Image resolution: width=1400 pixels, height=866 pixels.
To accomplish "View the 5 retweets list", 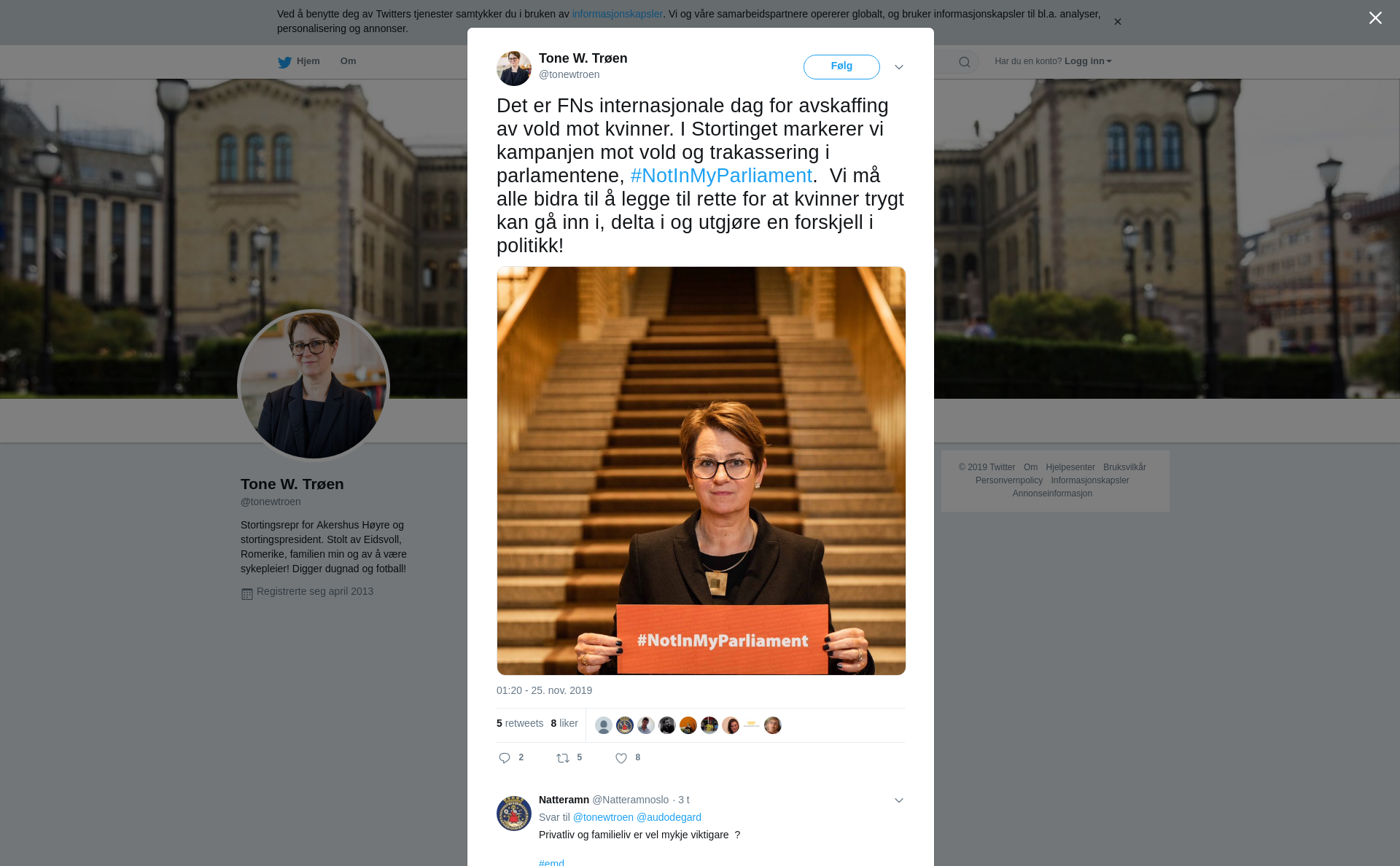I will click(x=520, y=723).
